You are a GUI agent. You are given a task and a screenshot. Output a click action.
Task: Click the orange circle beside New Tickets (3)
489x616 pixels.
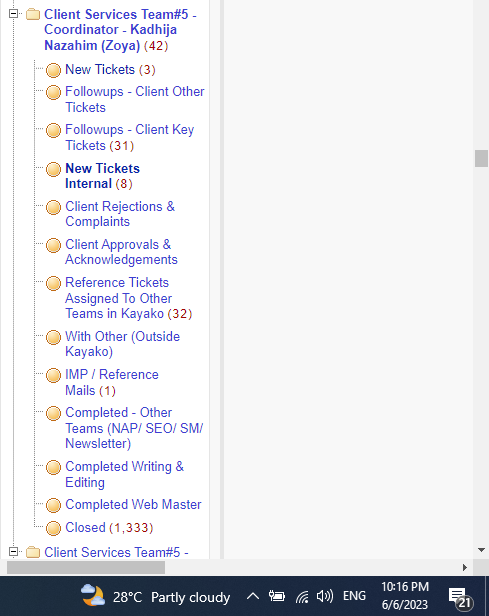(x=53, y=70)
